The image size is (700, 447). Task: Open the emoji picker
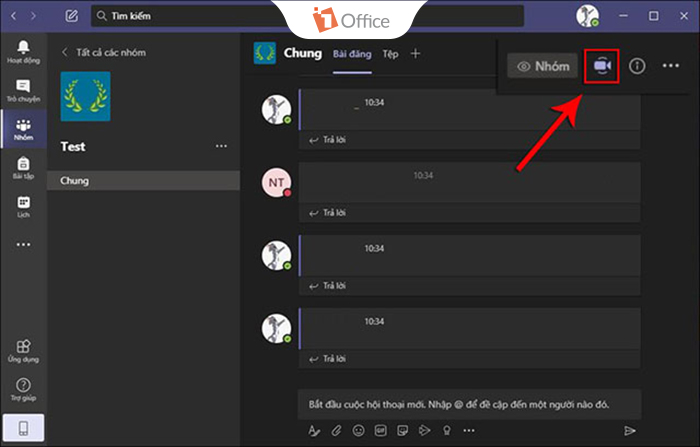tap(358, 430)
